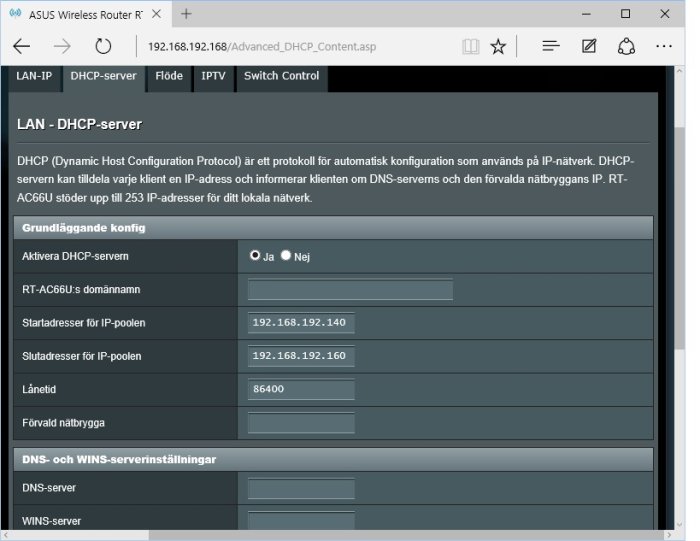700x541 pixels.
Task: Click the DNS-server input field
Action: coord(301,488)
